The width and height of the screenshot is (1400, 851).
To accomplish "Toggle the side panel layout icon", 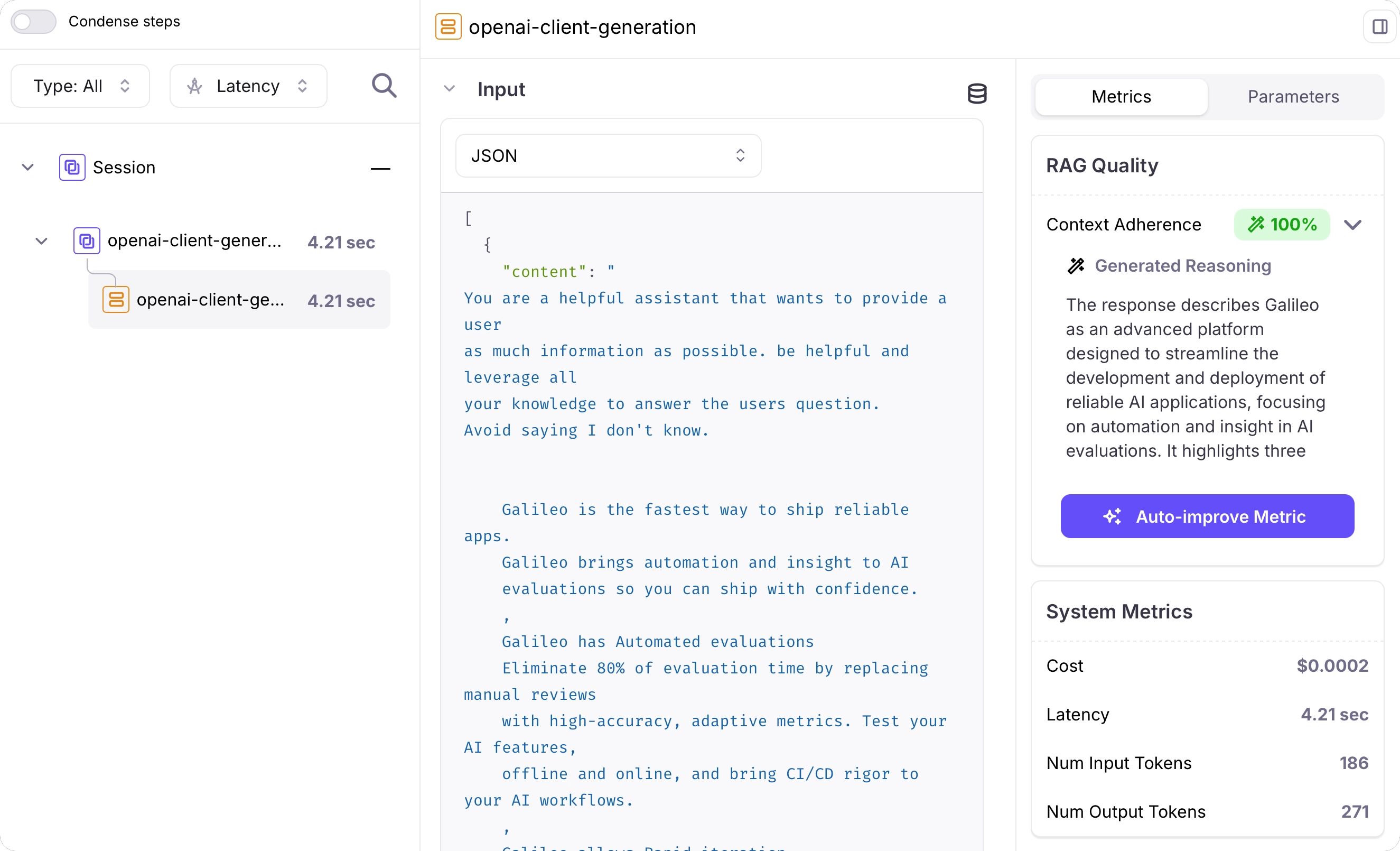I will coord(1379,27).
